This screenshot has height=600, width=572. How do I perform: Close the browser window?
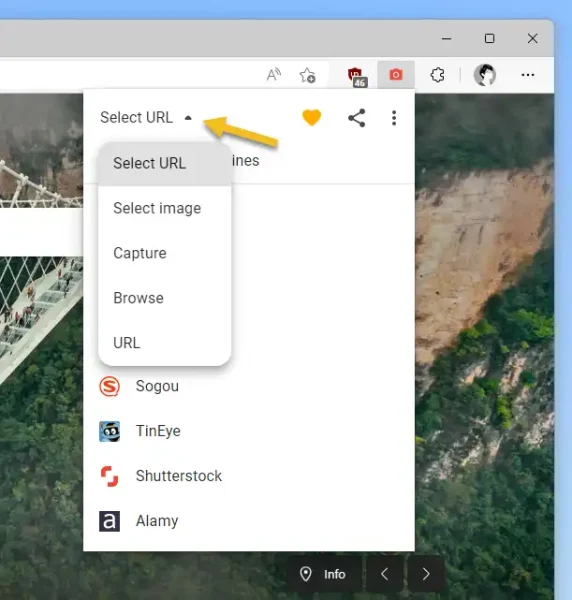pyautogui.click(x=533, y=39)
